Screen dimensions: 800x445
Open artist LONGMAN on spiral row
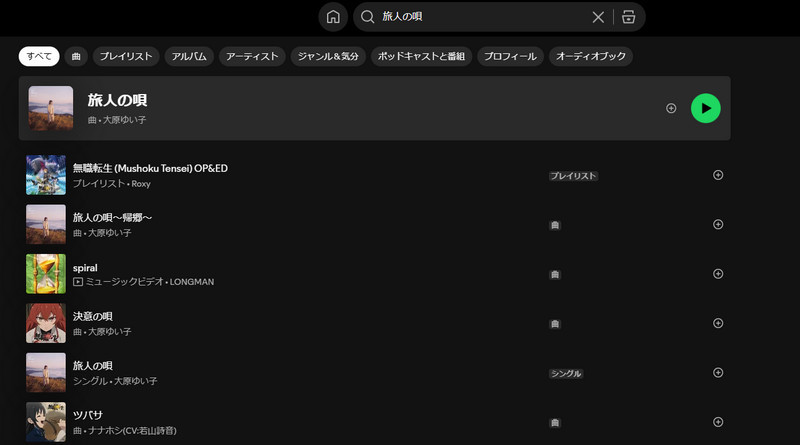pyautogui.click(x=192, y=282)
